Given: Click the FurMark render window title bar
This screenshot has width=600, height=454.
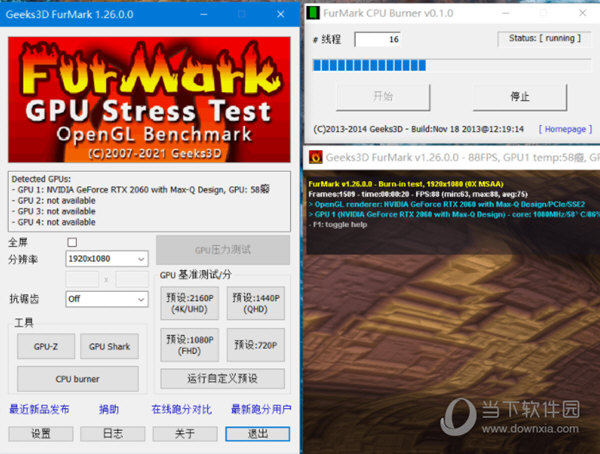Looking at the screenshot, I should (452, 157).
